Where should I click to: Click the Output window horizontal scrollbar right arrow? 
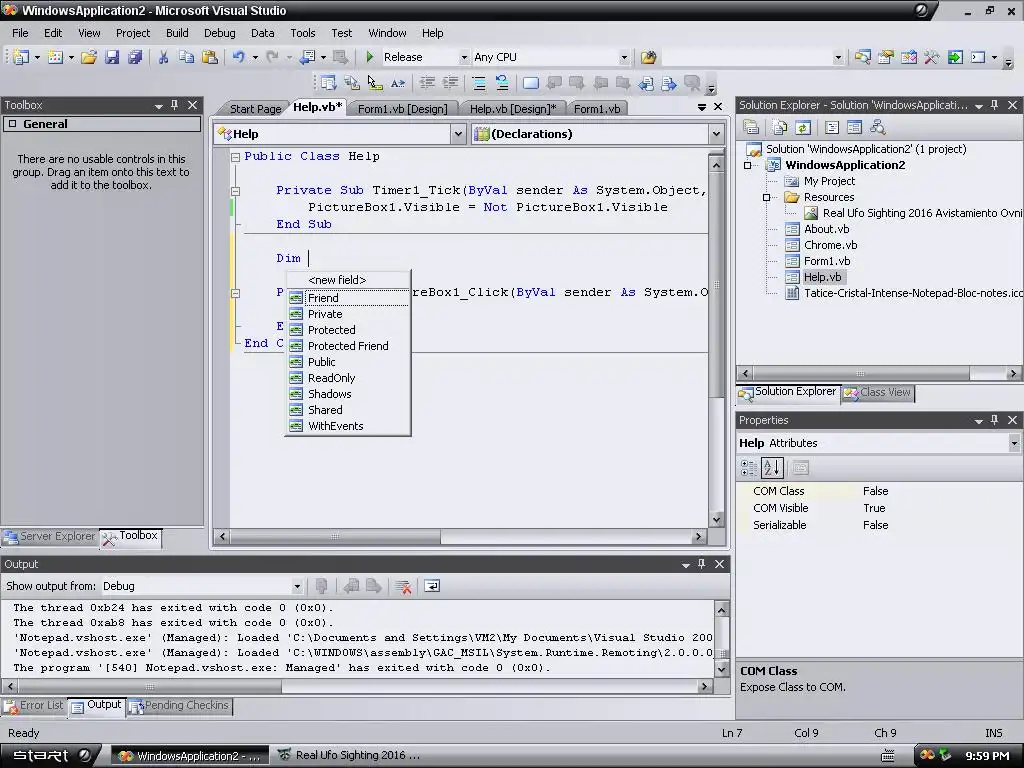[x=704, y=686]
